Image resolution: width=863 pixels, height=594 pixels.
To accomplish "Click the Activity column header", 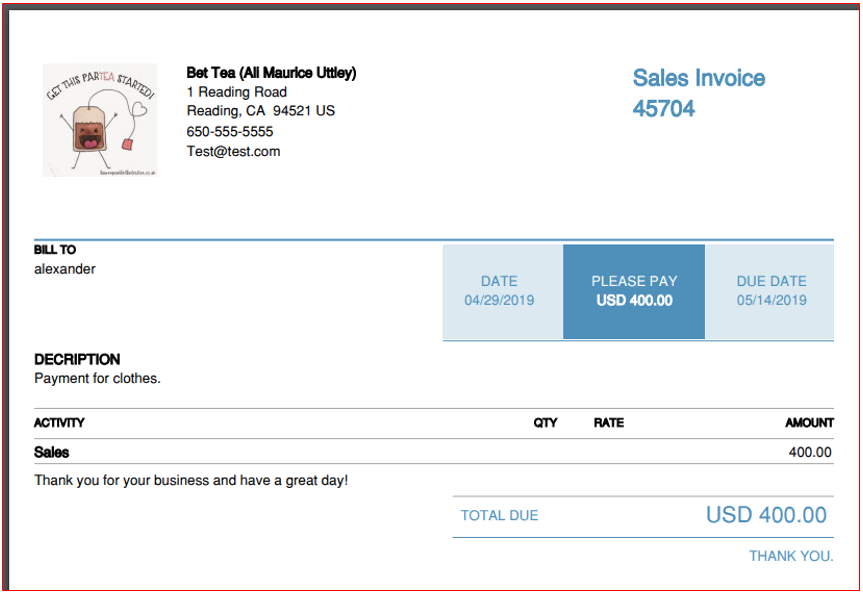I will pos(59,423).
